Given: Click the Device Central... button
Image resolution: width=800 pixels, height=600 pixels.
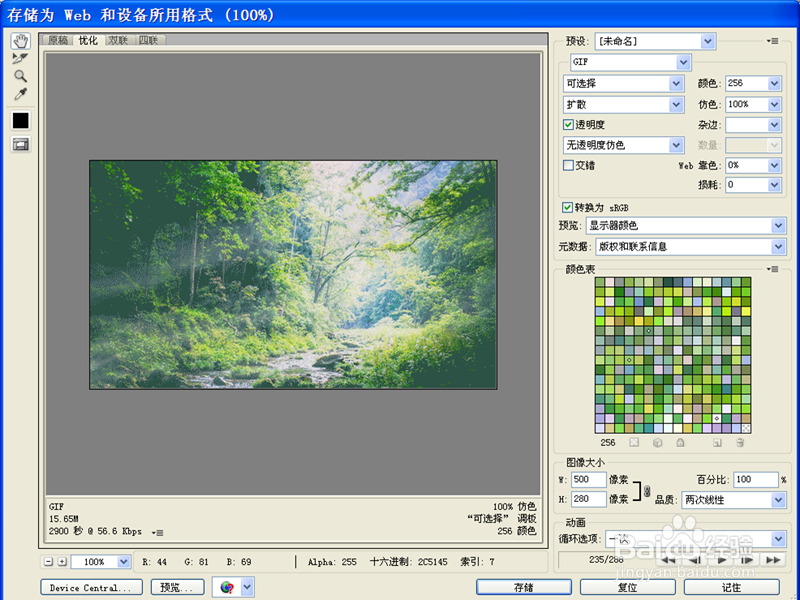Looking at the screenshot, I should coord(91,588).
